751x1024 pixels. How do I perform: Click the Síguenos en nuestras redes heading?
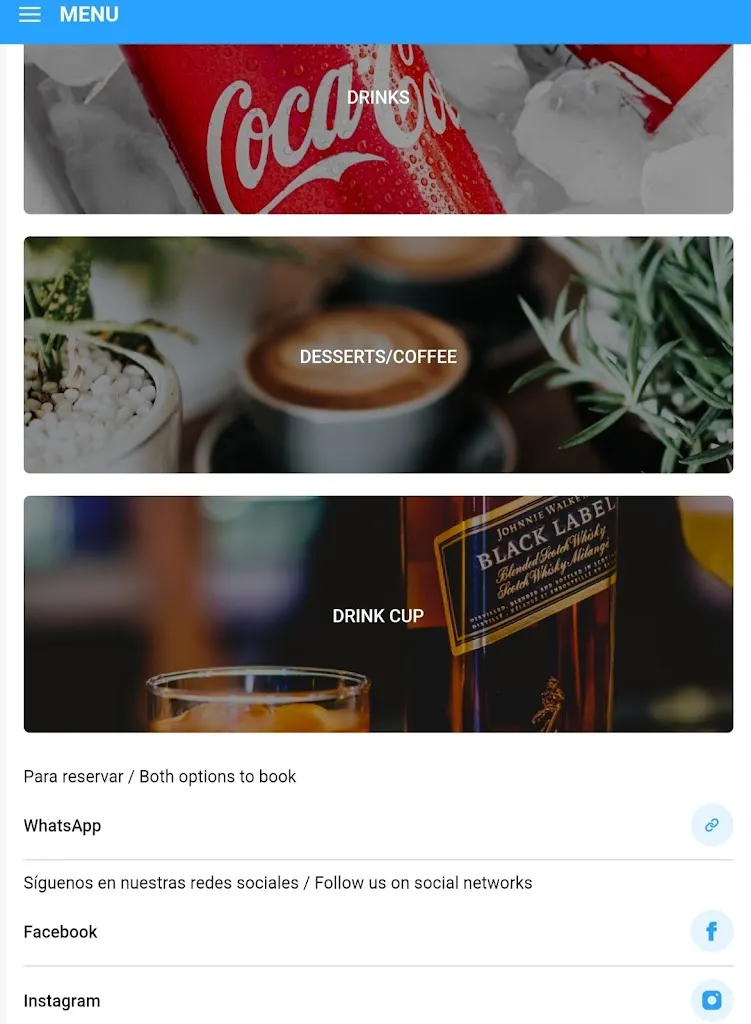pyautogui.click(x=278, y=883)
